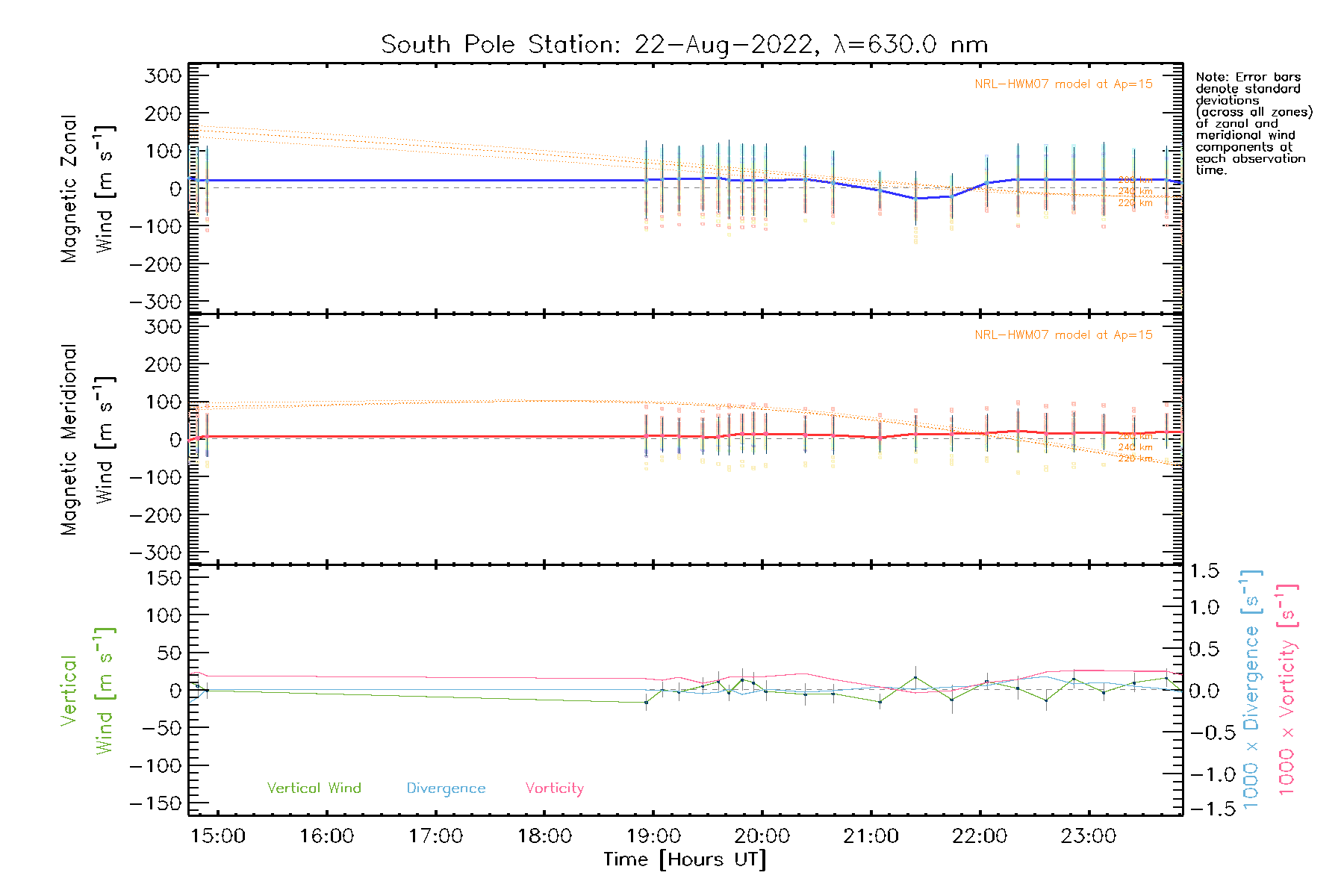The width and height of the screenshot is (1344, 896).
Task: Click the 19:00 time tick label
Action: (x=653, y=836)
